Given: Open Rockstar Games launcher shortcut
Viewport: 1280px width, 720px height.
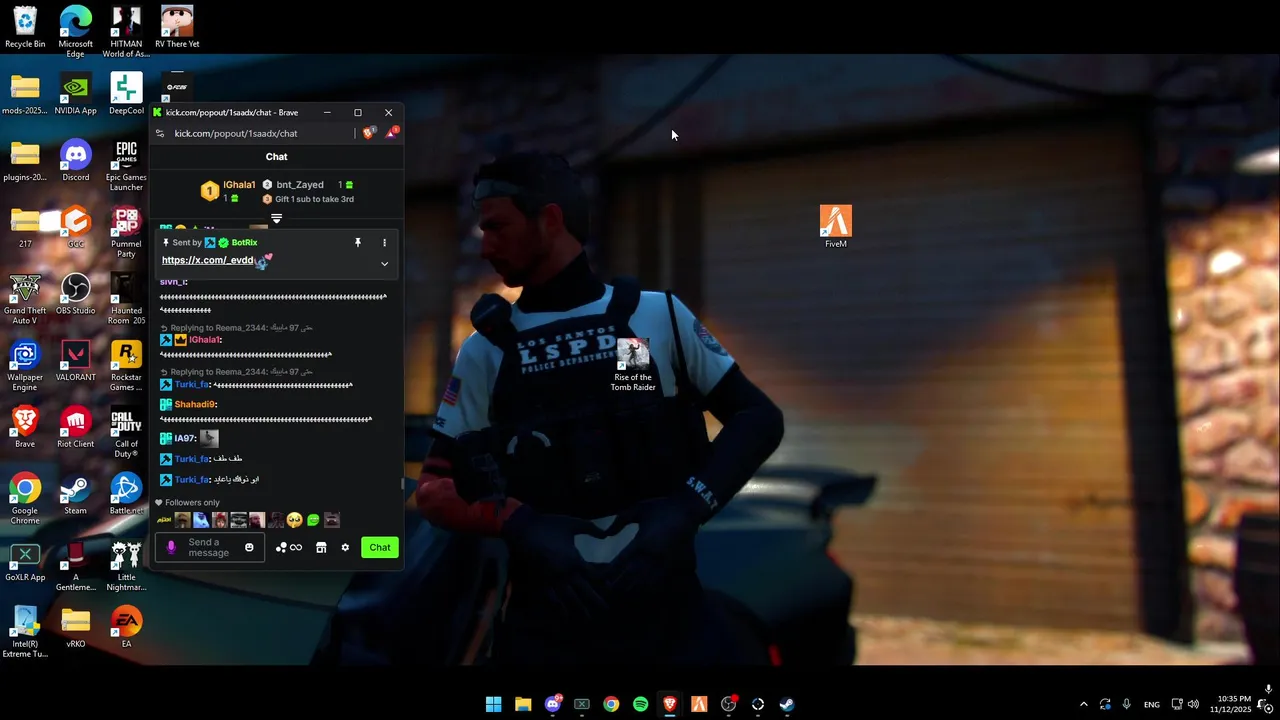Looking at the screenshot, I should [126, 366].
